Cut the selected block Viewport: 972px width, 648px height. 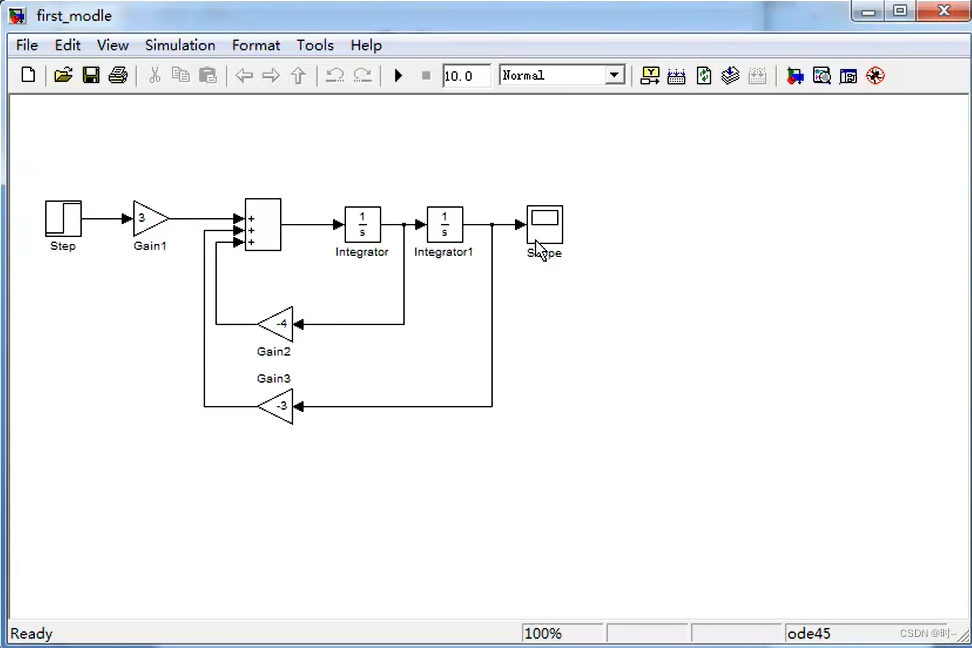coord(155,75)
